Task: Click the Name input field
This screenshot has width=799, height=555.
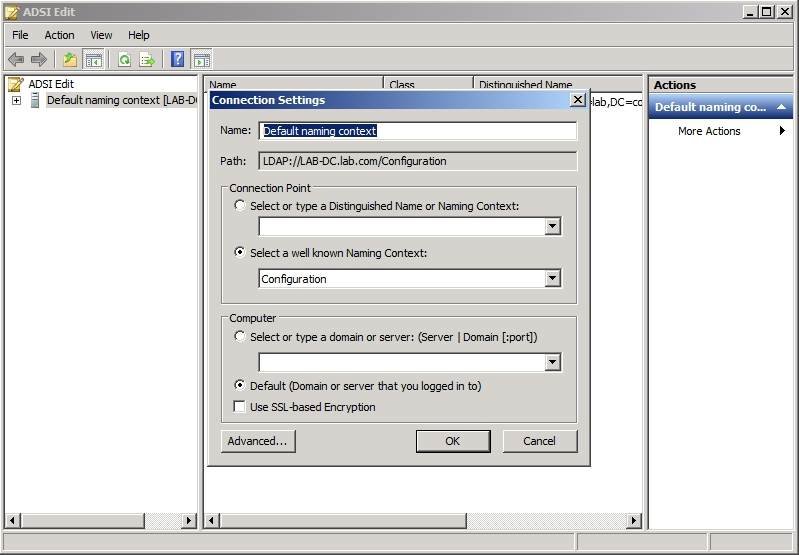Action: pyautogui.click(x=417, y=131)
